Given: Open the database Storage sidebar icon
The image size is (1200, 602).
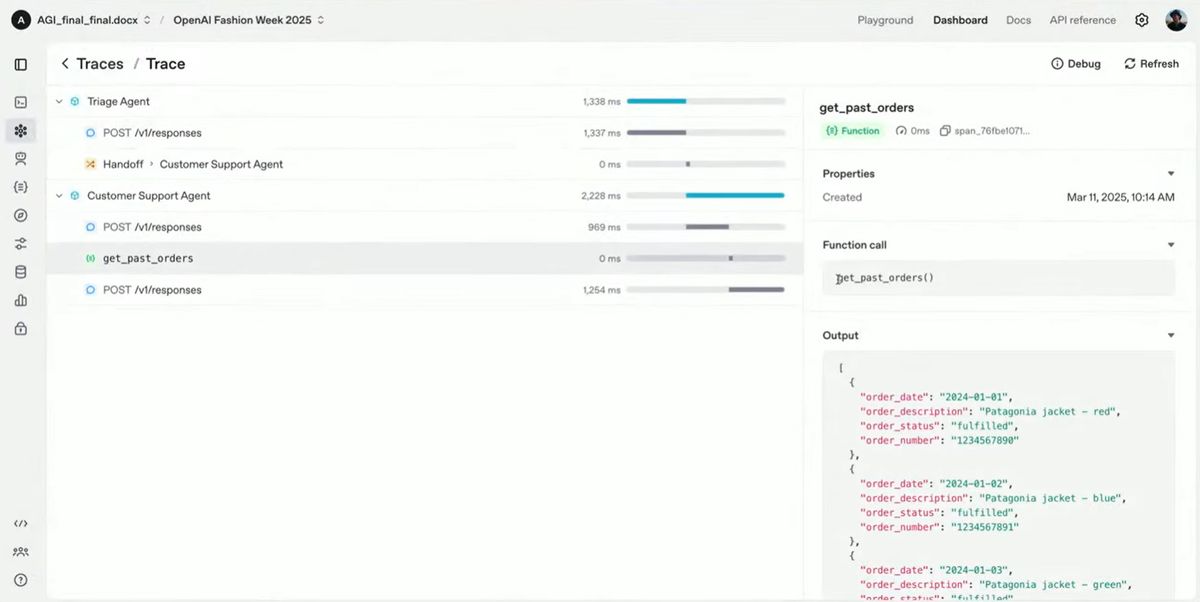Looking at the screenshot, I should point(21,272).
